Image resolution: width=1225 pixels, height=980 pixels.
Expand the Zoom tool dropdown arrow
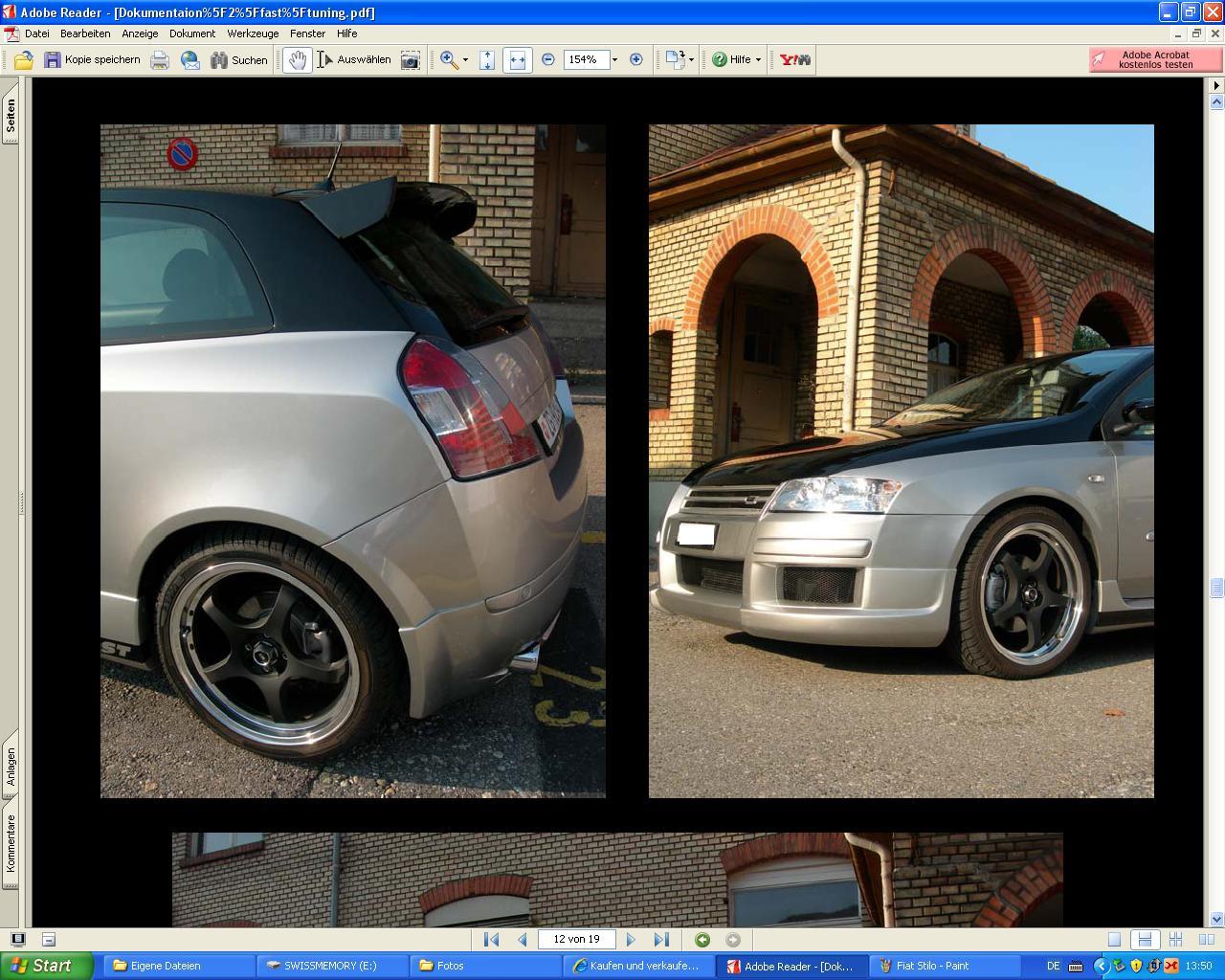click(465, 60)
